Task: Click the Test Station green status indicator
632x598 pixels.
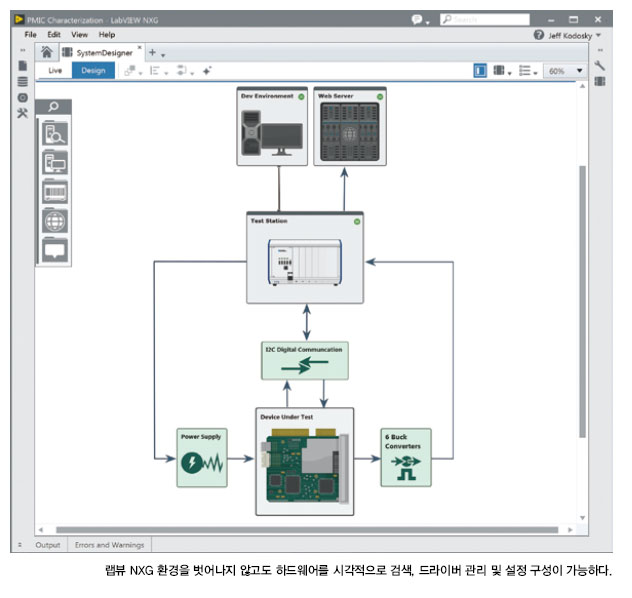Action: point(357,222)
